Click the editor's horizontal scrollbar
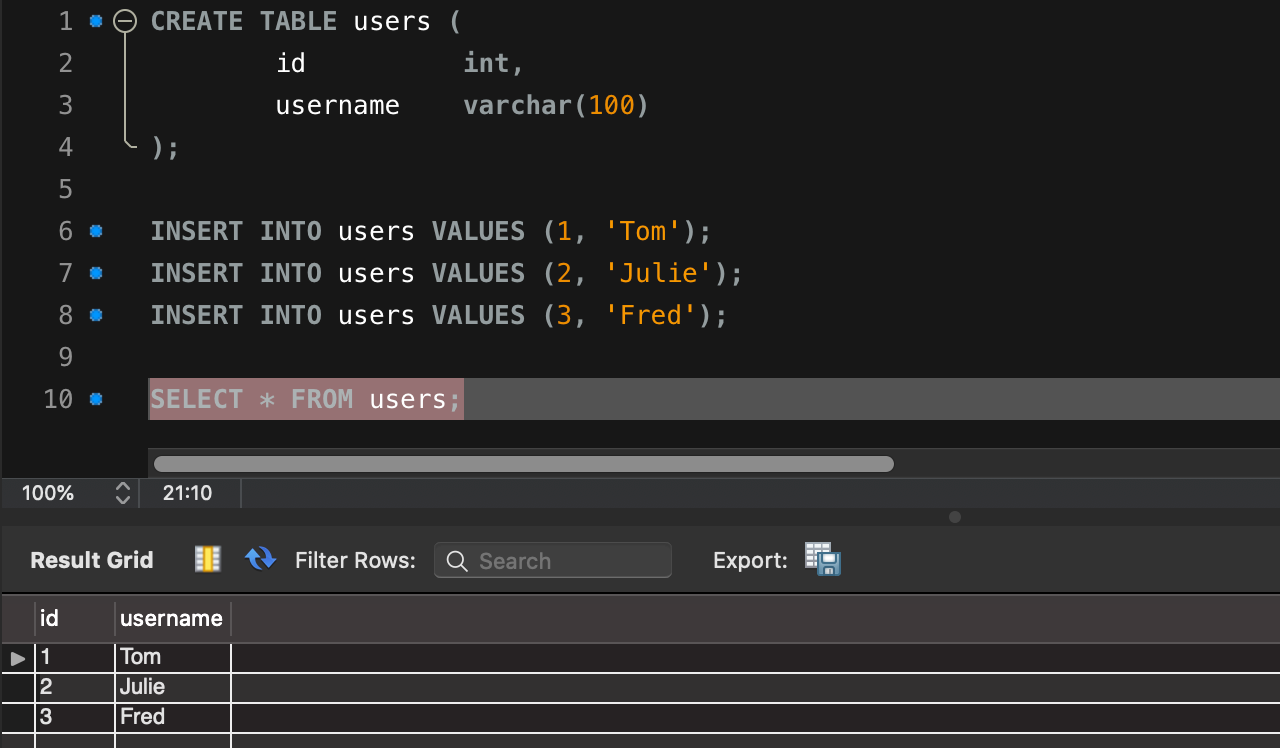Viewport: 1280px width, 748px height. coord(523,464)
